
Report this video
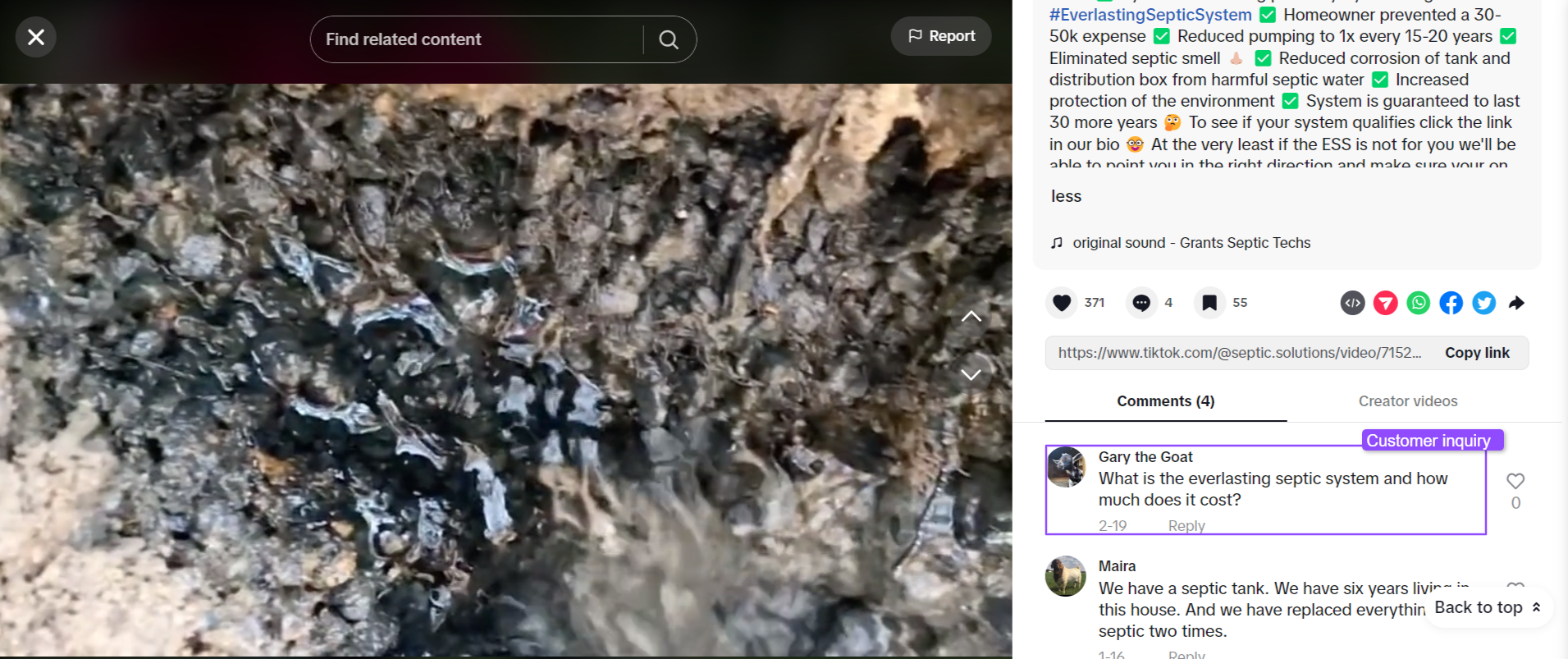point(941,36)
